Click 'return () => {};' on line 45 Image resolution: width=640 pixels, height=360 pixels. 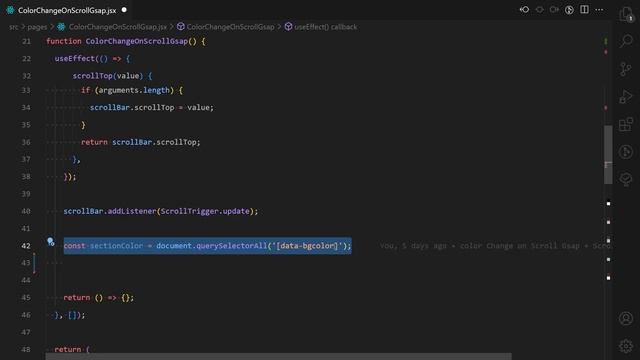click(x=98, y=298)
